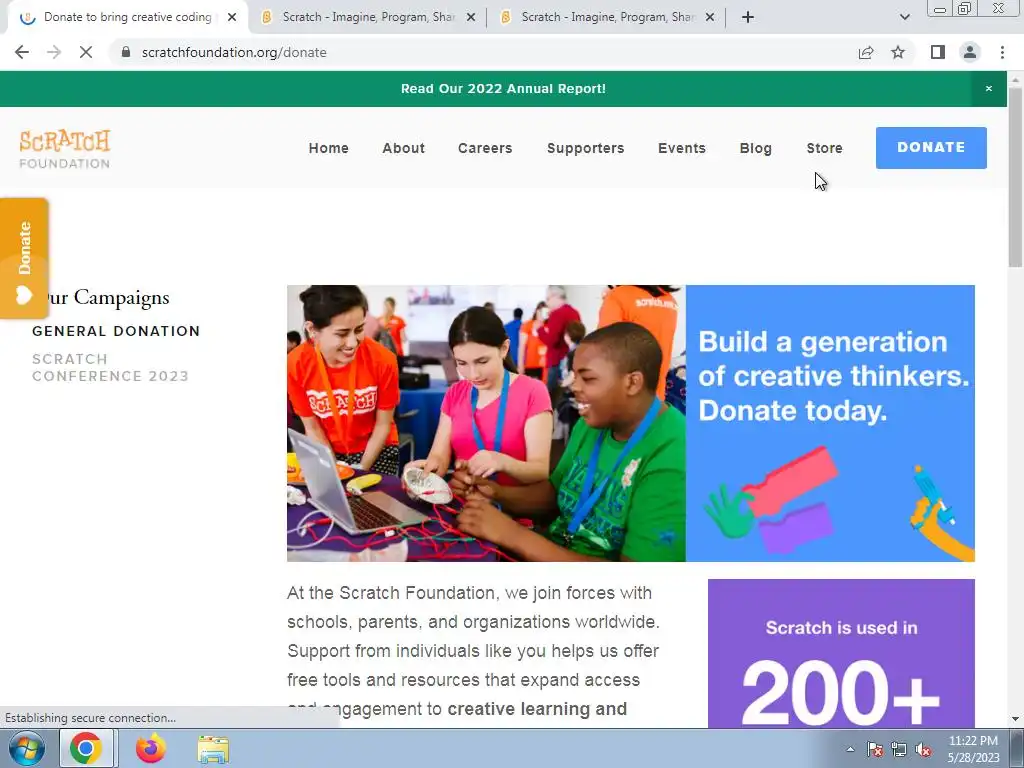Open Windows Explorer from the taskbar
Screen dimensions: 1024x768
(214, 749)
